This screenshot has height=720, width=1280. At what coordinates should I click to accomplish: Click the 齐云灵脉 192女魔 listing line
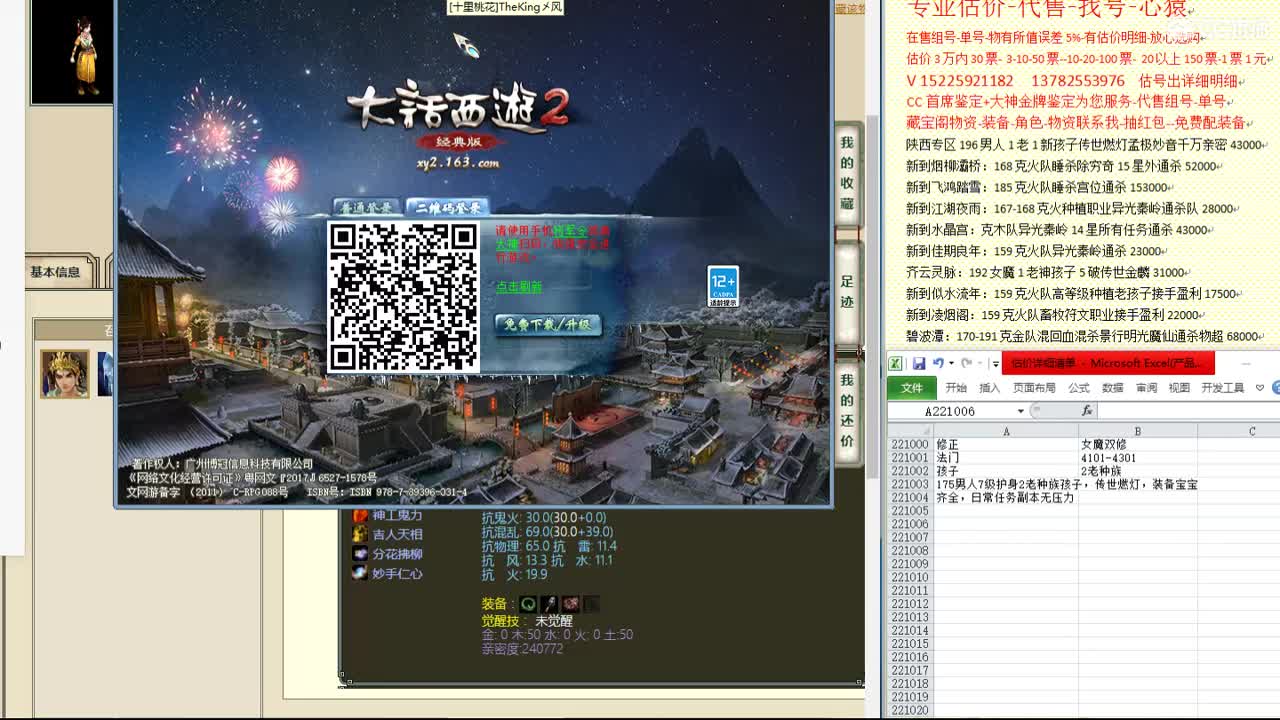tap(1046, 272)
